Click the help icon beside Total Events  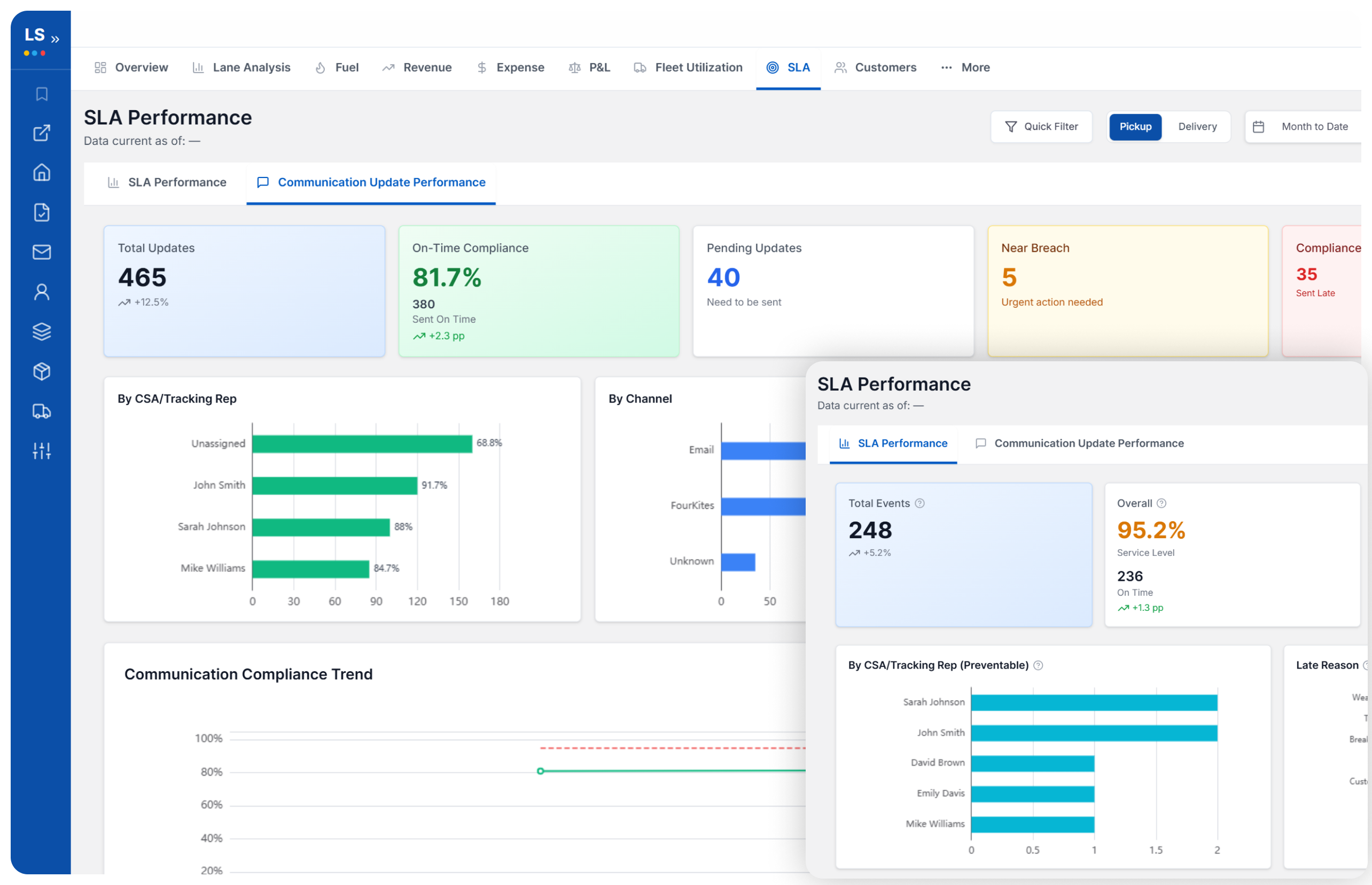pyautogui.click(x=919, y=503)
